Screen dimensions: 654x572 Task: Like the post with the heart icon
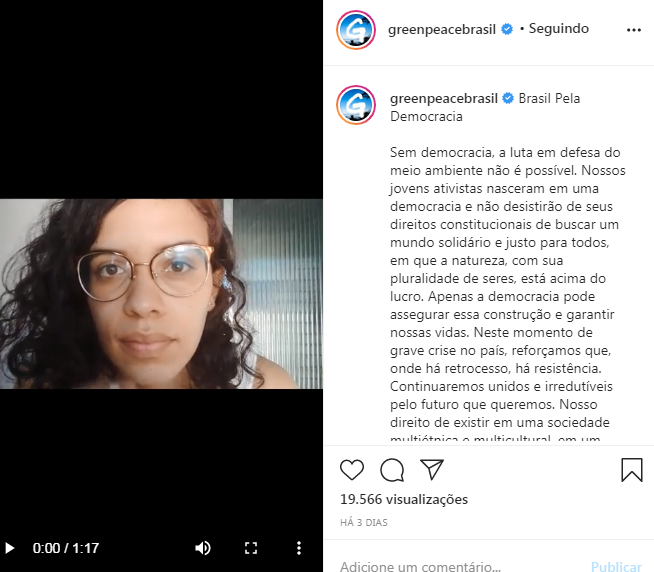coord(352,470)
